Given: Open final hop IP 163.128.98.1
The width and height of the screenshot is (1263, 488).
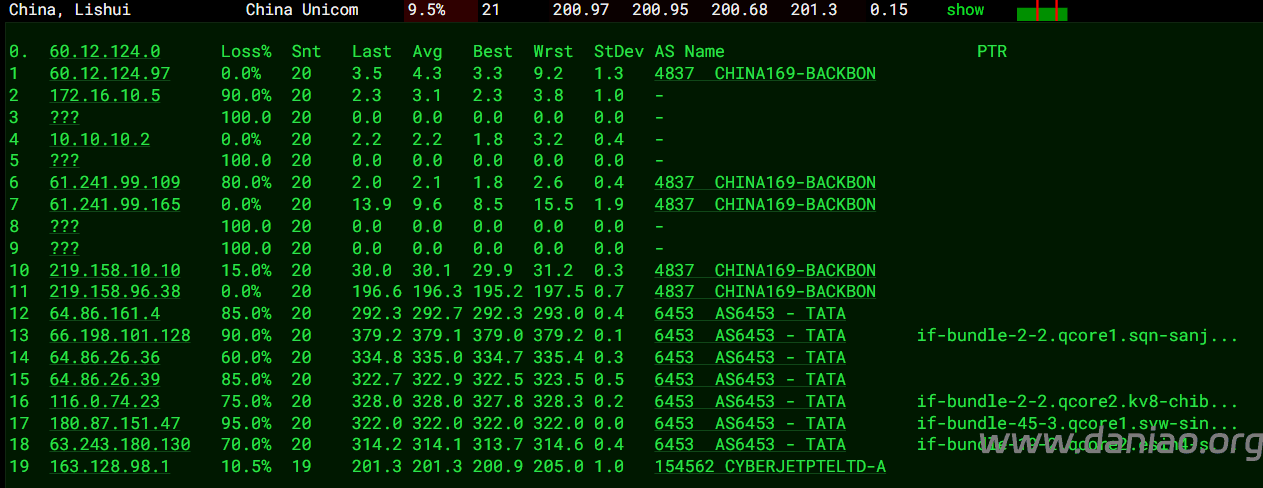Looking at the screenshot, I should 109,467.
